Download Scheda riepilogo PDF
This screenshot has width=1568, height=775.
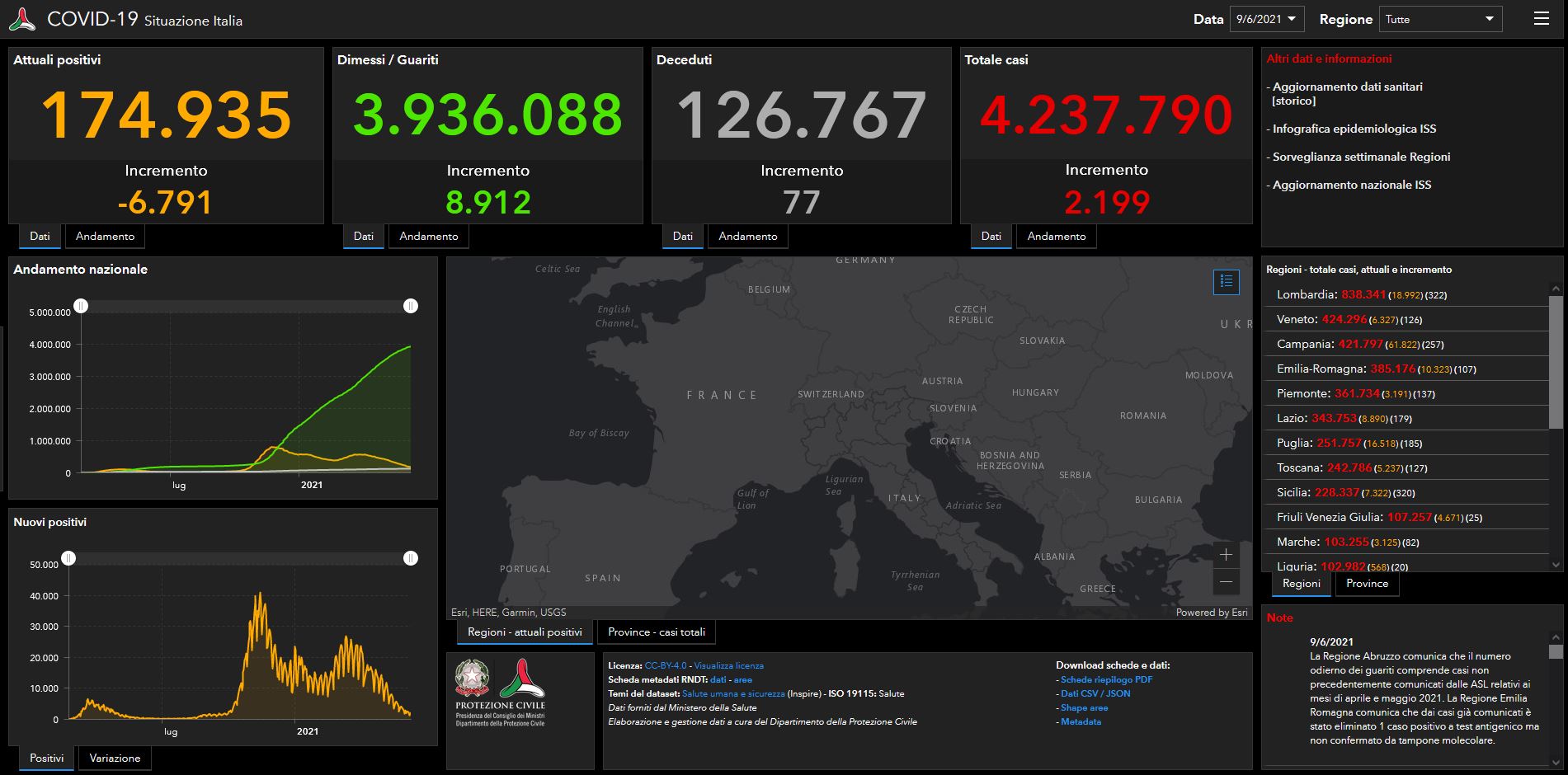pyautogui.click(x=1106, y=680)
